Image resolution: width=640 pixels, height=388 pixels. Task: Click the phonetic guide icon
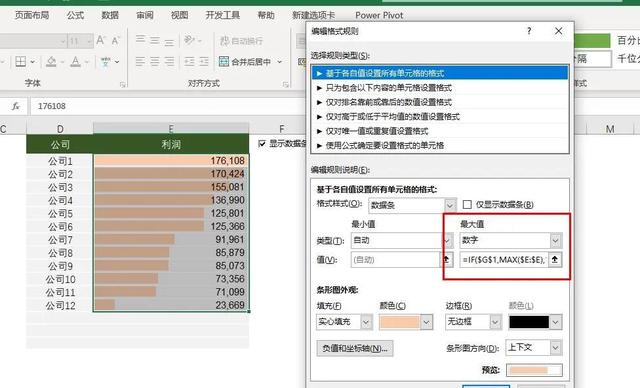(x=106, y=62)
